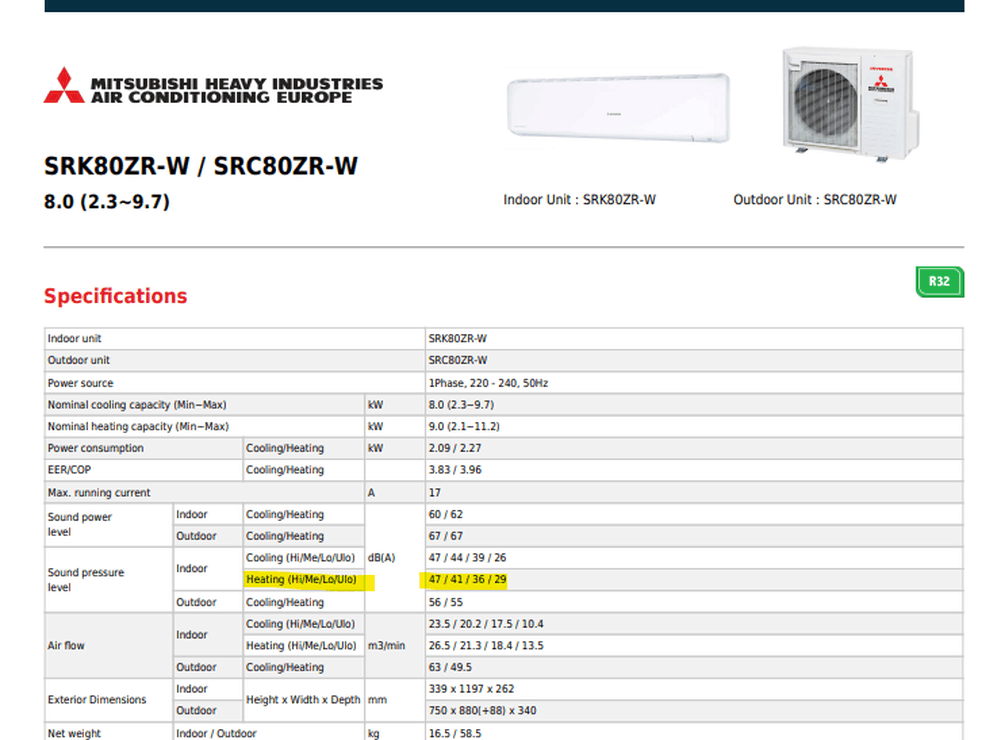The height and width of the screenshot is (740, 1001).
Task: Select the outdoor unit product photo
Action: tap(851, 104)
